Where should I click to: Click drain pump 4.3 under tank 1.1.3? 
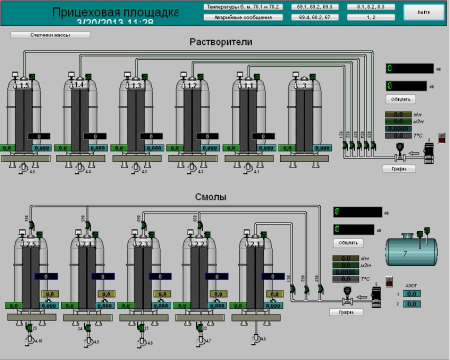[135, 168]
